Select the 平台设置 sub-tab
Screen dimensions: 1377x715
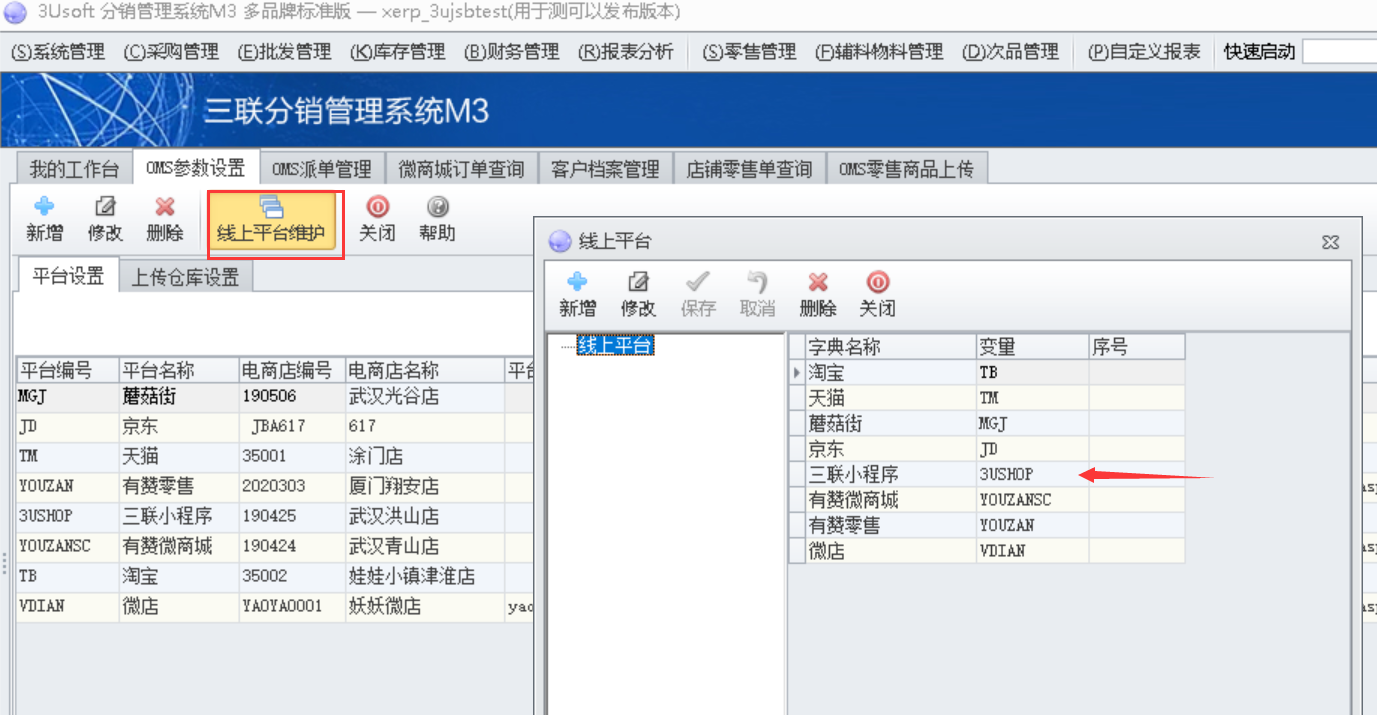tap(68, 276)
